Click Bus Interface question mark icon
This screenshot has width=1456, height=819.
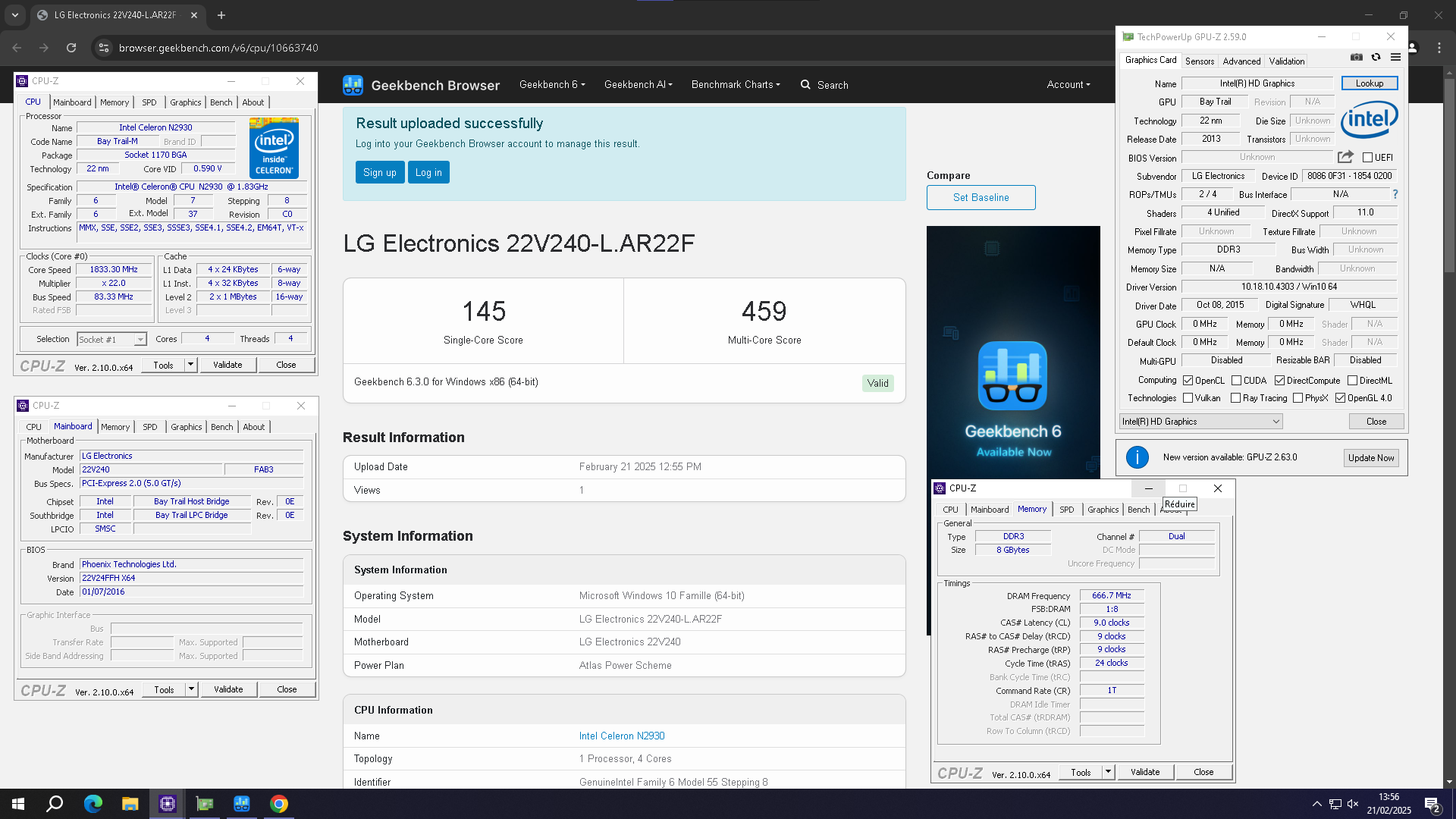click(x=1395, y=194)
